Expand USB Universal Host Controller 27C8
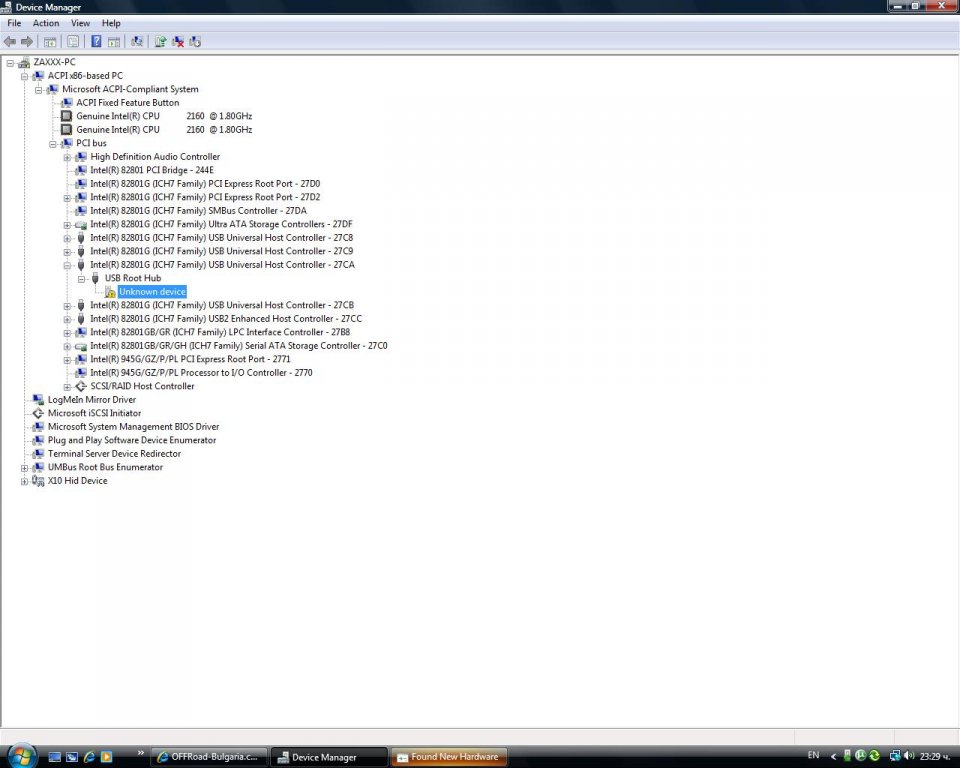This screenshot has width=960, height=768. click(67, 238)
